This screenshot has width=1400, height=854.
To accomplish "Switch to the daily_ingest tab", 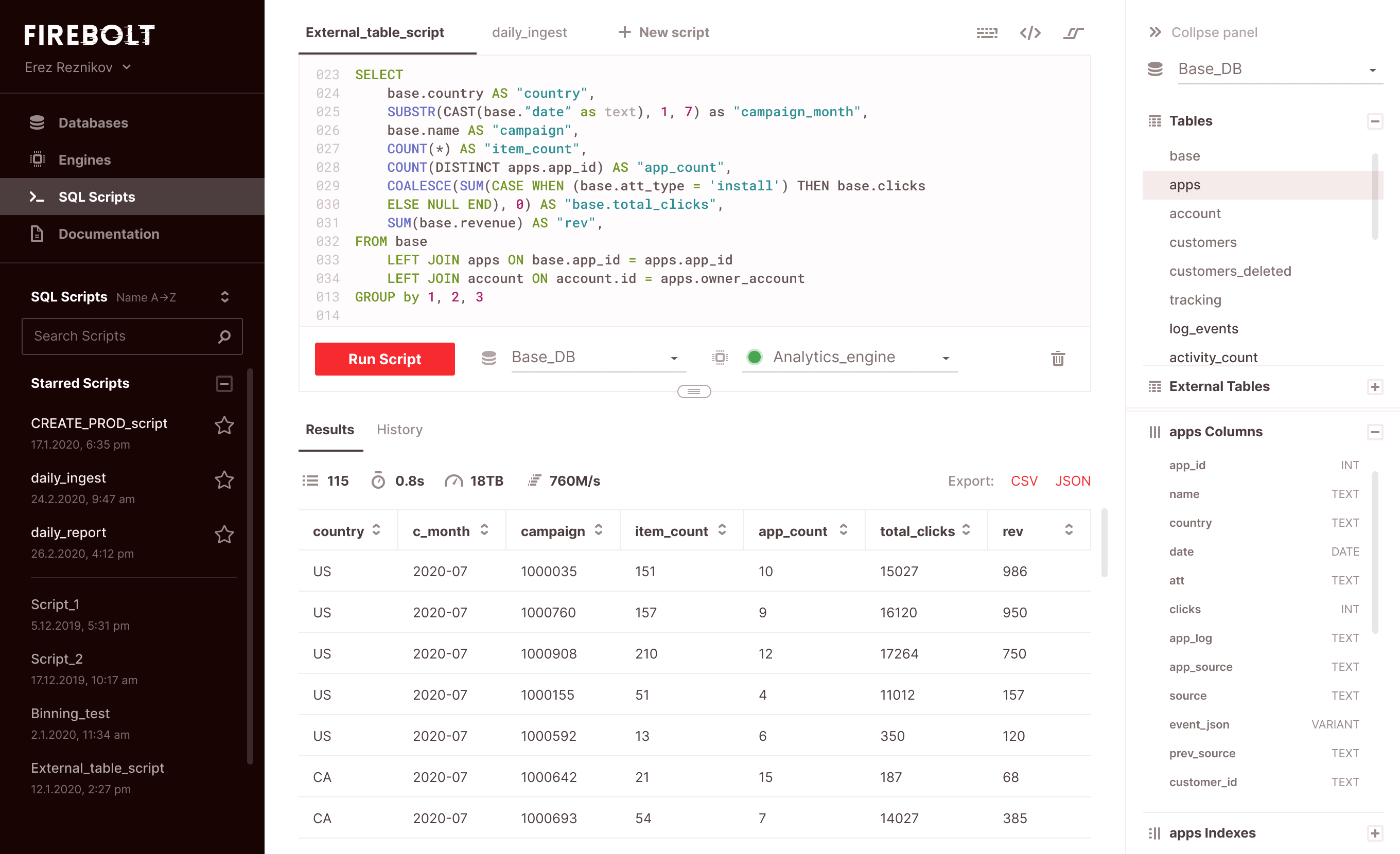I will 530,32.
